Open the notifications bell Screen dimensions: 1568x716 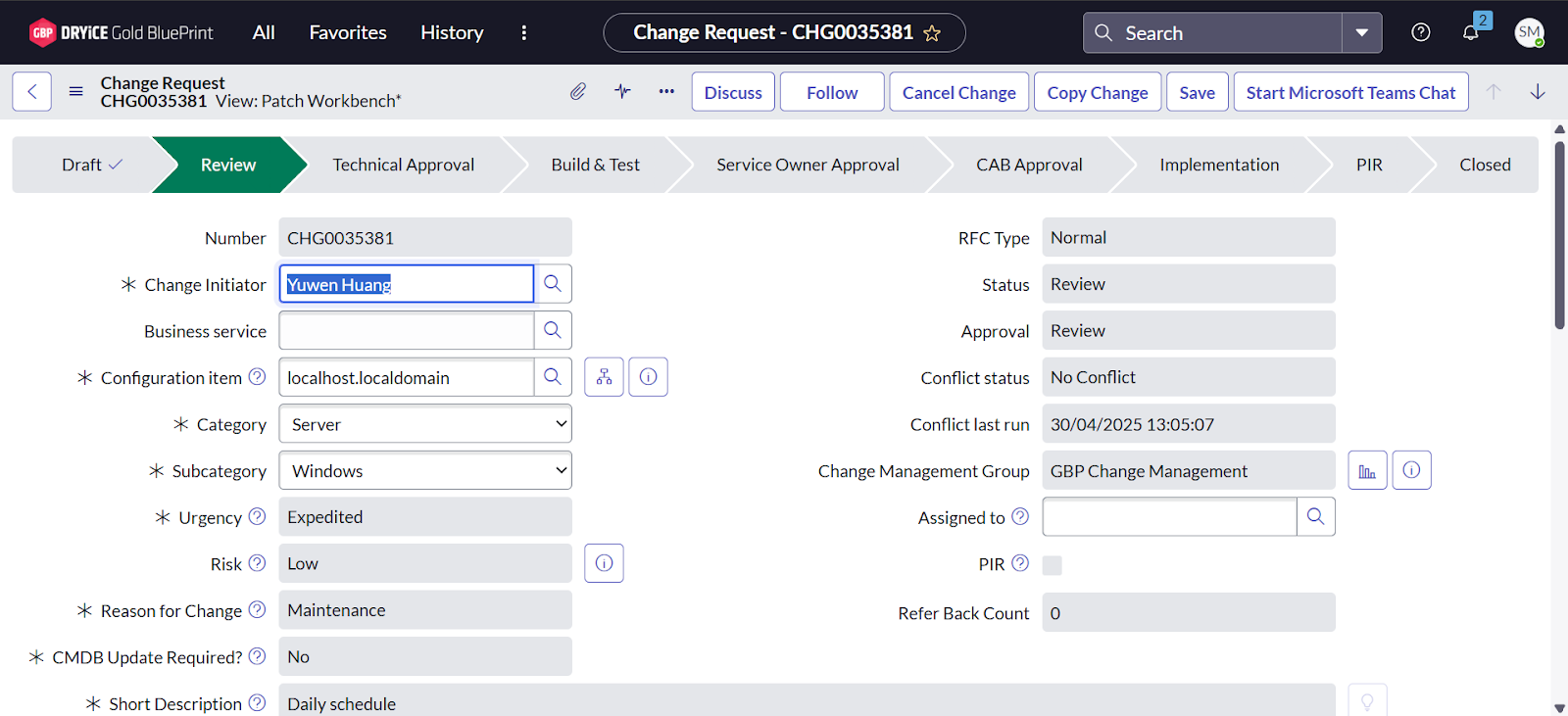(x=1471, y=32)
